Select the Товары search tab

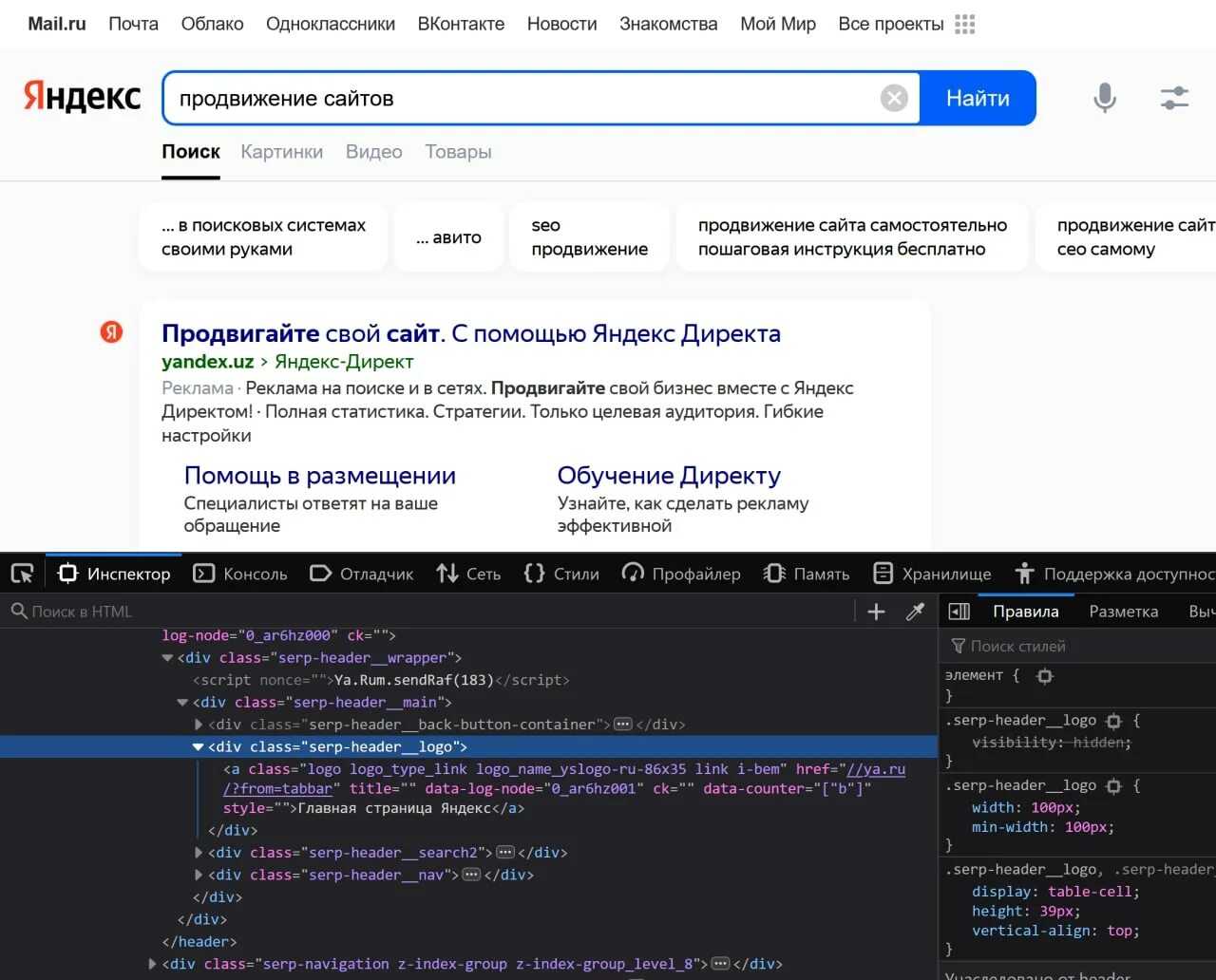(458, 152)
